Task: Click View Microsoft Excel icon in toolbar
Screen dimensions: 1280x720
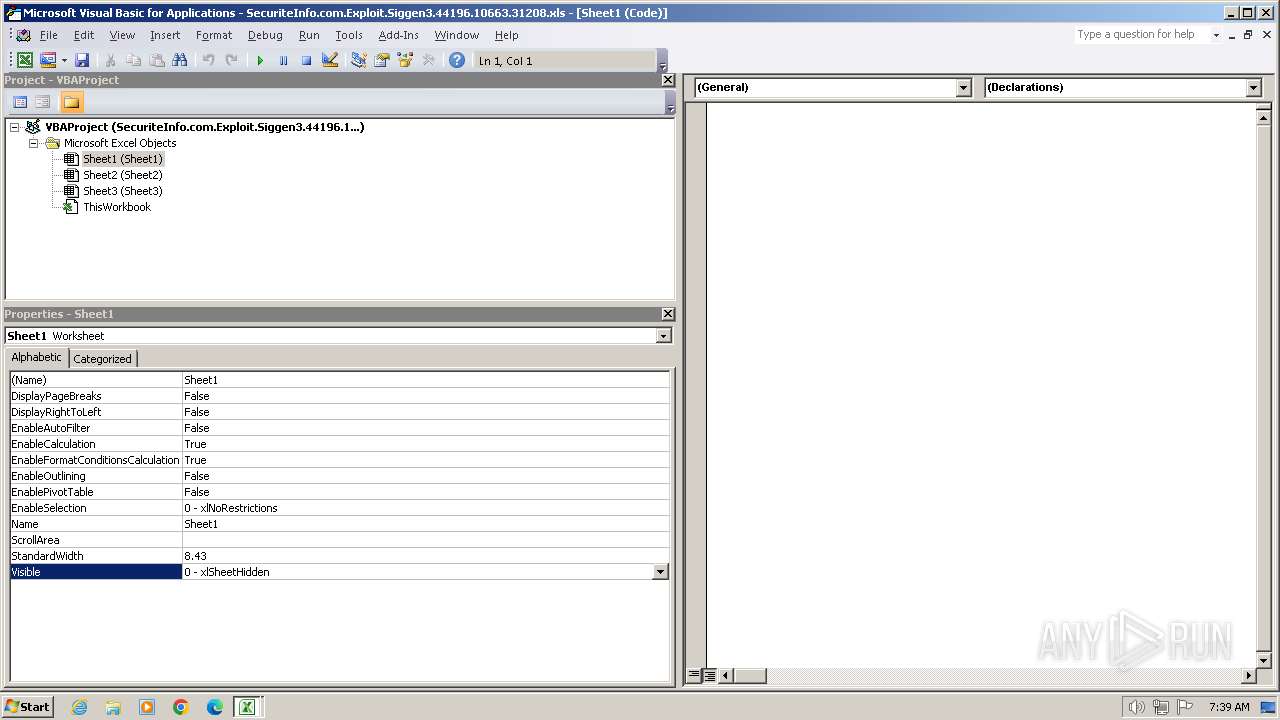Action: point(25,61)
